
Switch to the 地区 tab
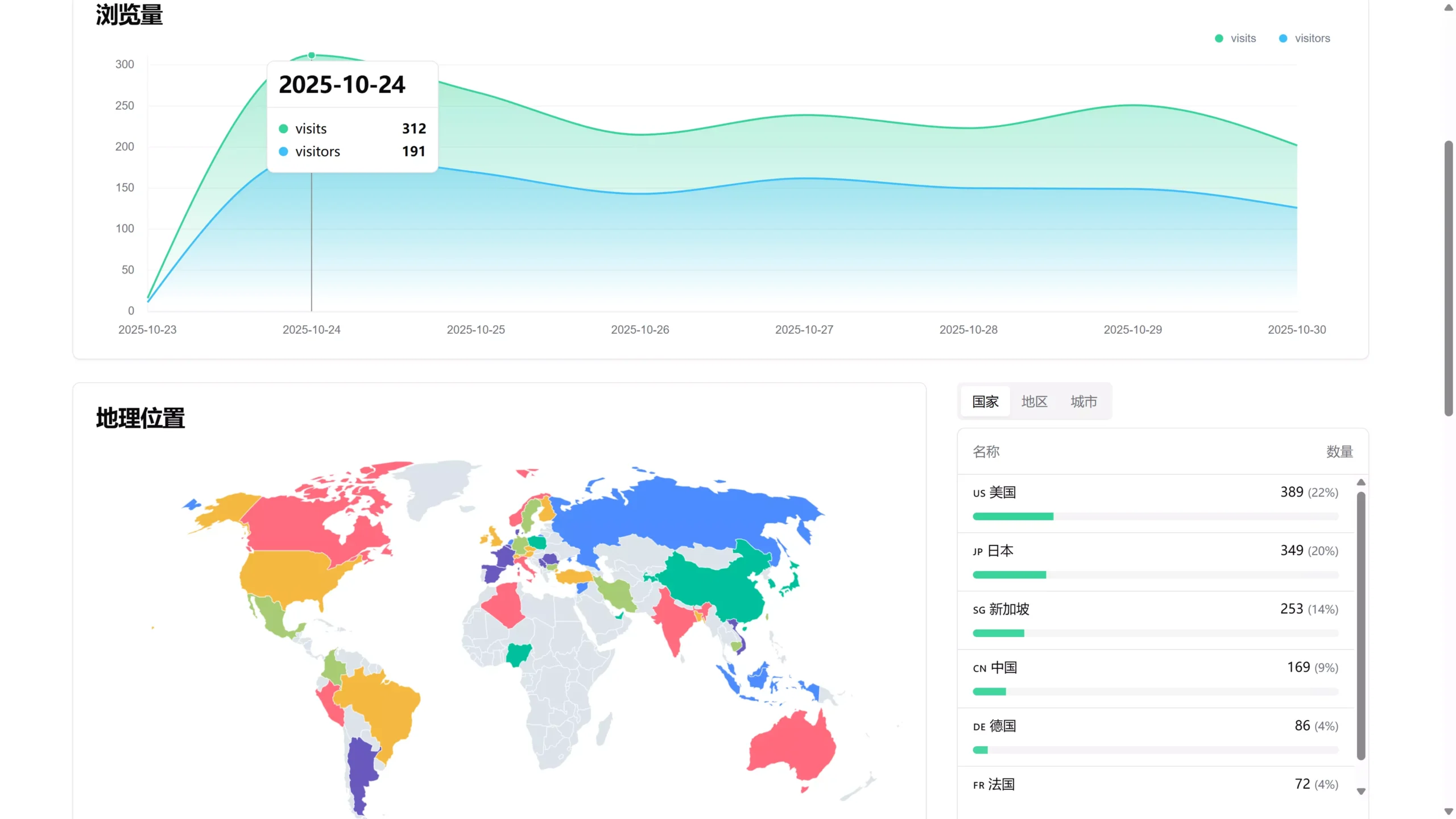[x=1034, y=402]
